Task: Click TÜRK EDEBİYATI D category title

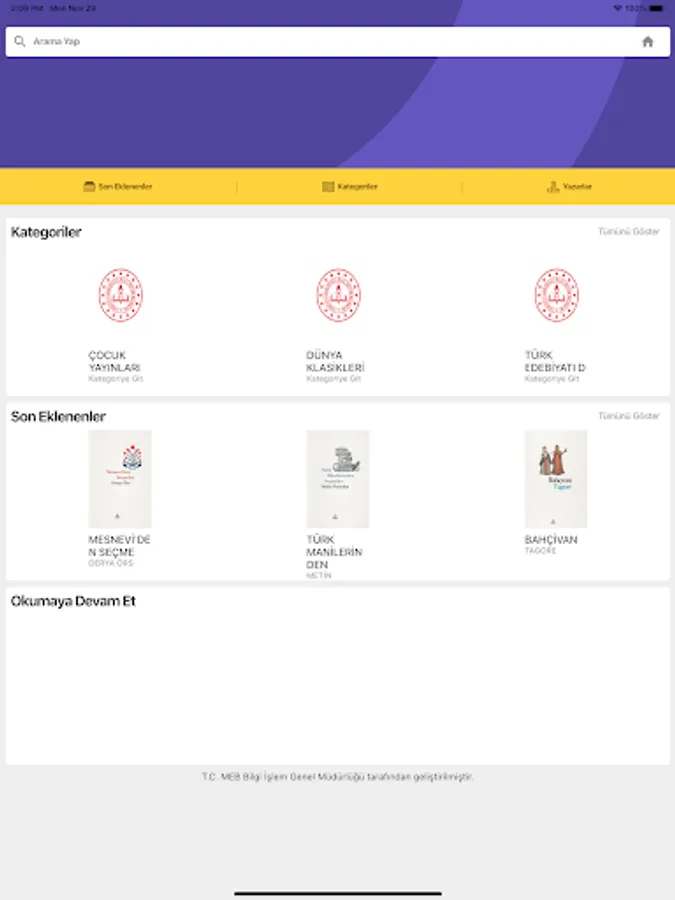Action: (554, 361)
